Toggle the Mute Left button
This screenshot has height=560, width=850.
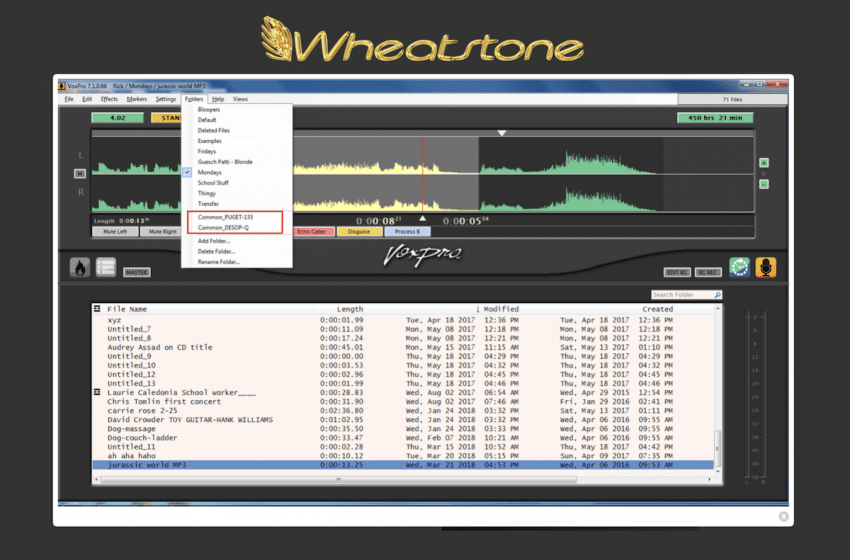coord(115,231)
